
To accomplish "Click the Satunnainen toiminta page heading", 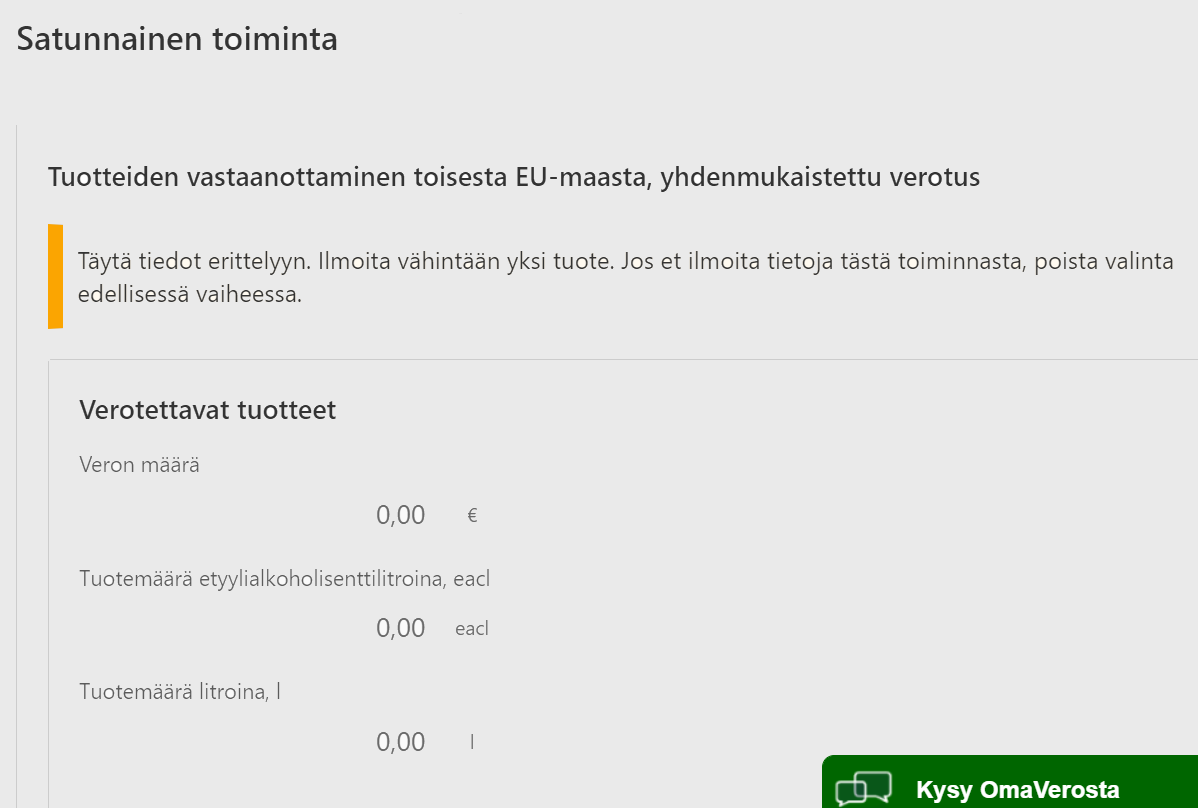I will pyautogui.click(x=177, y=39).
